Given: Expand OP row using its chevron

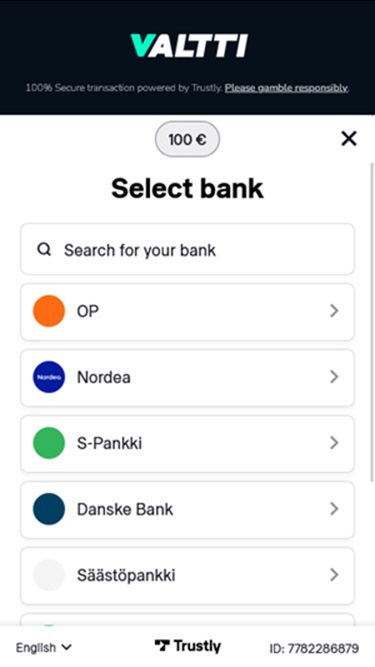Looking at the screenshot, I should tap(334, 311).
